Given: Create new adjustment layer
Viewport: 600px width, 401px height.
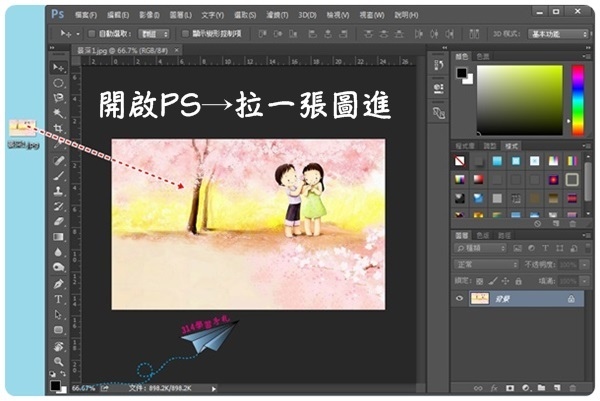Looking at the screenshot, I should [526, 388].
